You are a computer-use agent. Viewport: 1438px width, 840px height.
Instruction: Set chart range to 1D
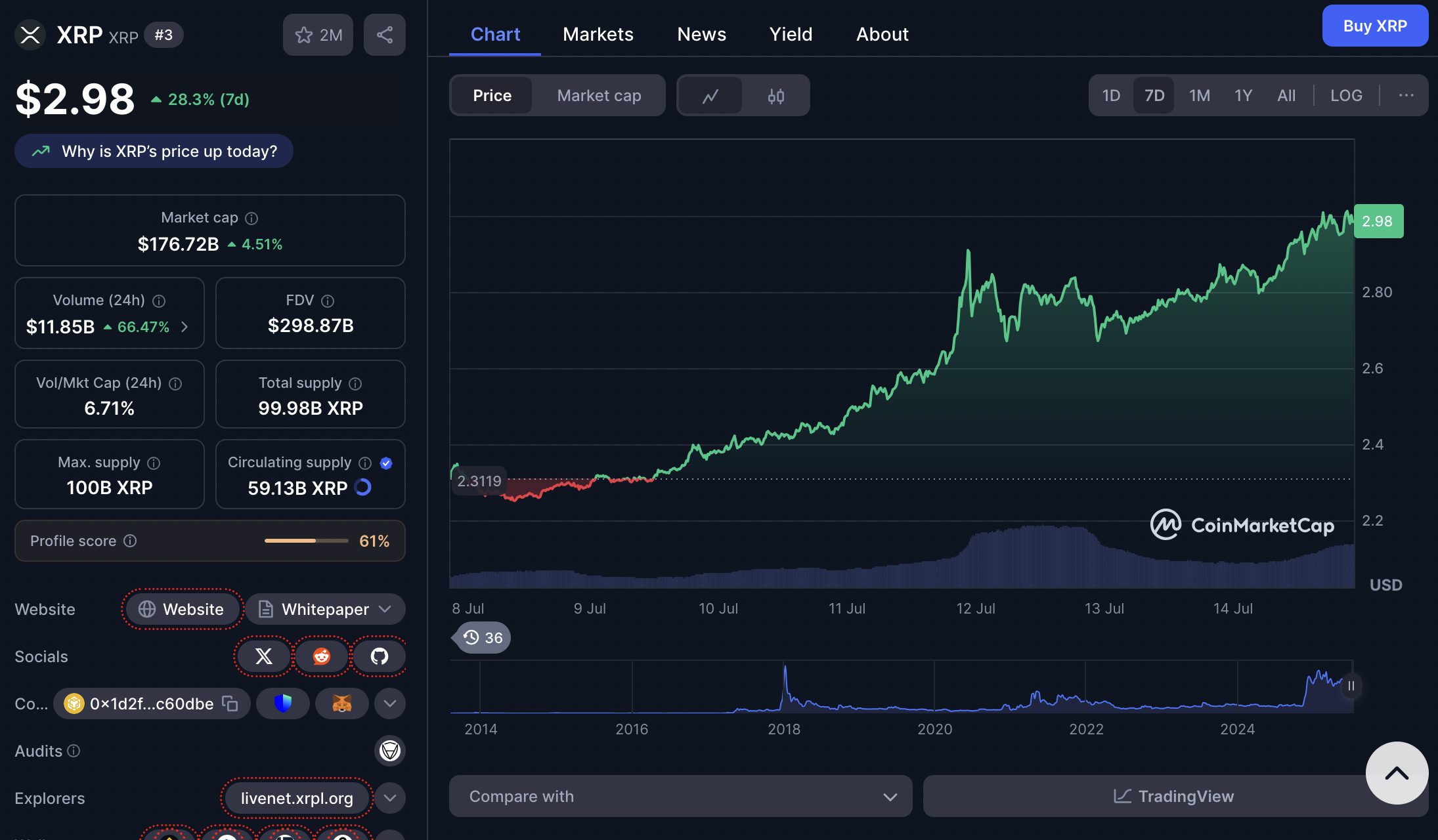(x=1111, y=96)
